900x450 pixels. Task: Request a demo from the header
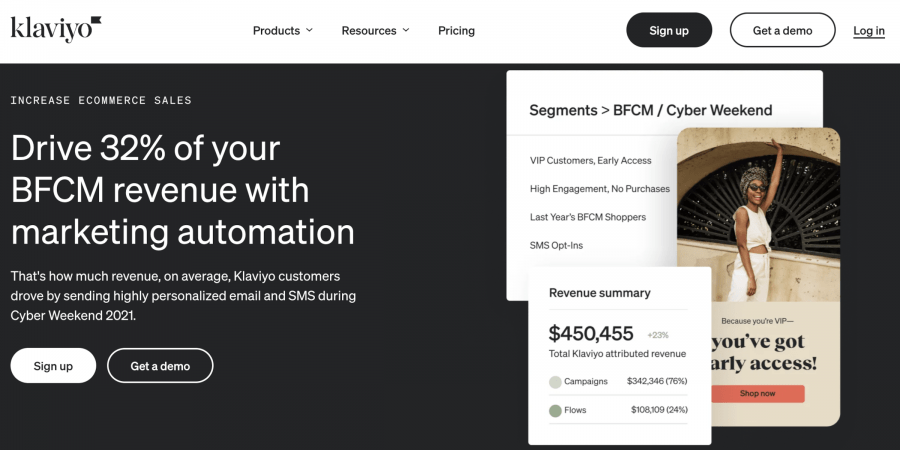(782, 30)
